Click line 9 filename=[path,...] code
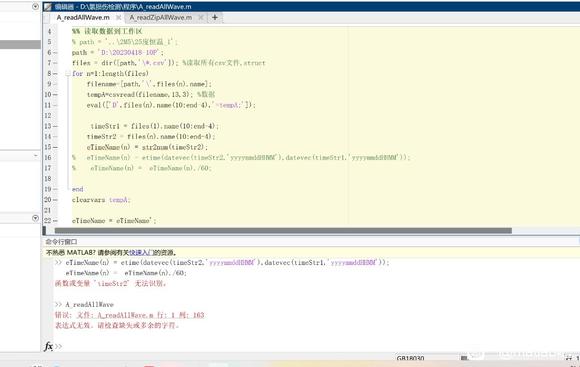Screen dimensions: 580x367 [149, 84]
